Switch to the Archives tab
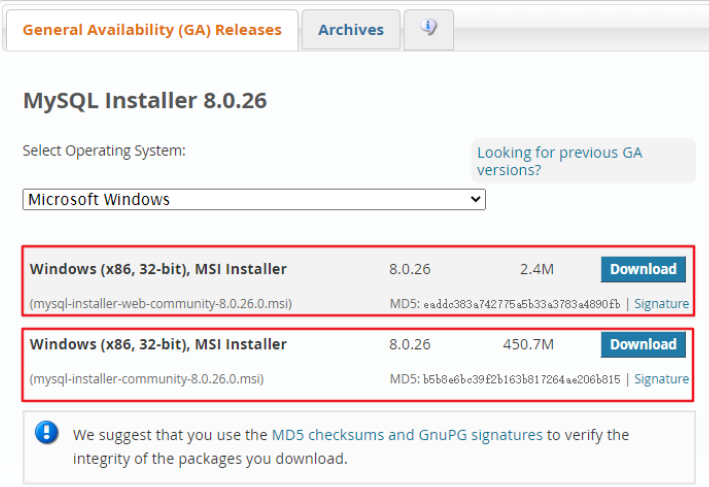 click(x=351, y=30)
